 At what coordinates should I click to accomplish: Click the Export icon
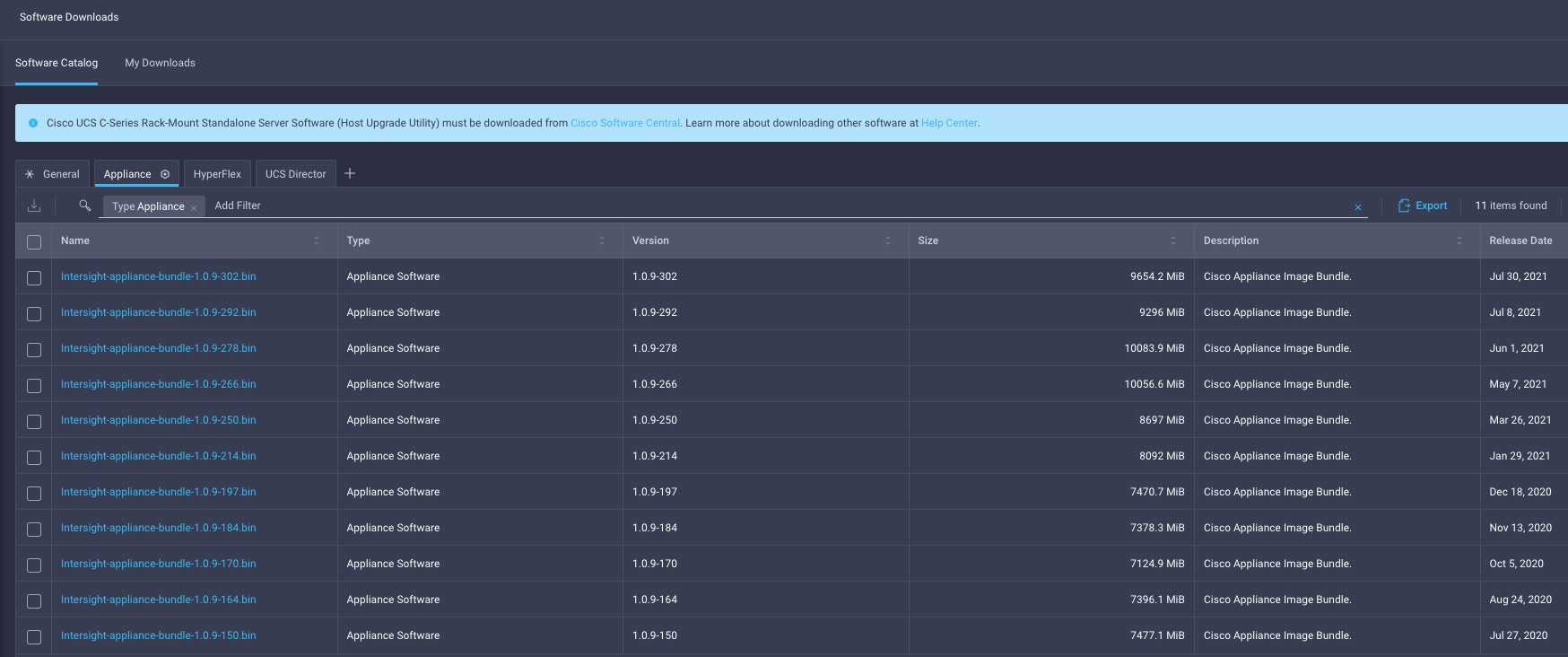tap(1404, 206)
